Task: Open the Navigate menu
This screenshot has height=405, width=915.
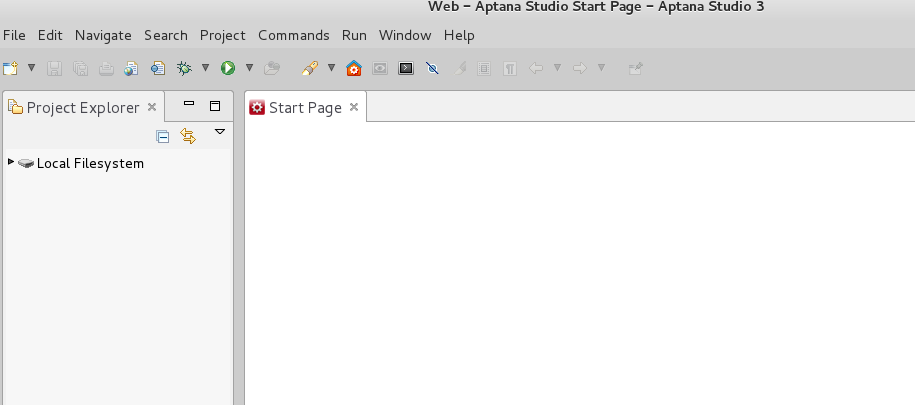Action: tap(103, 36)
